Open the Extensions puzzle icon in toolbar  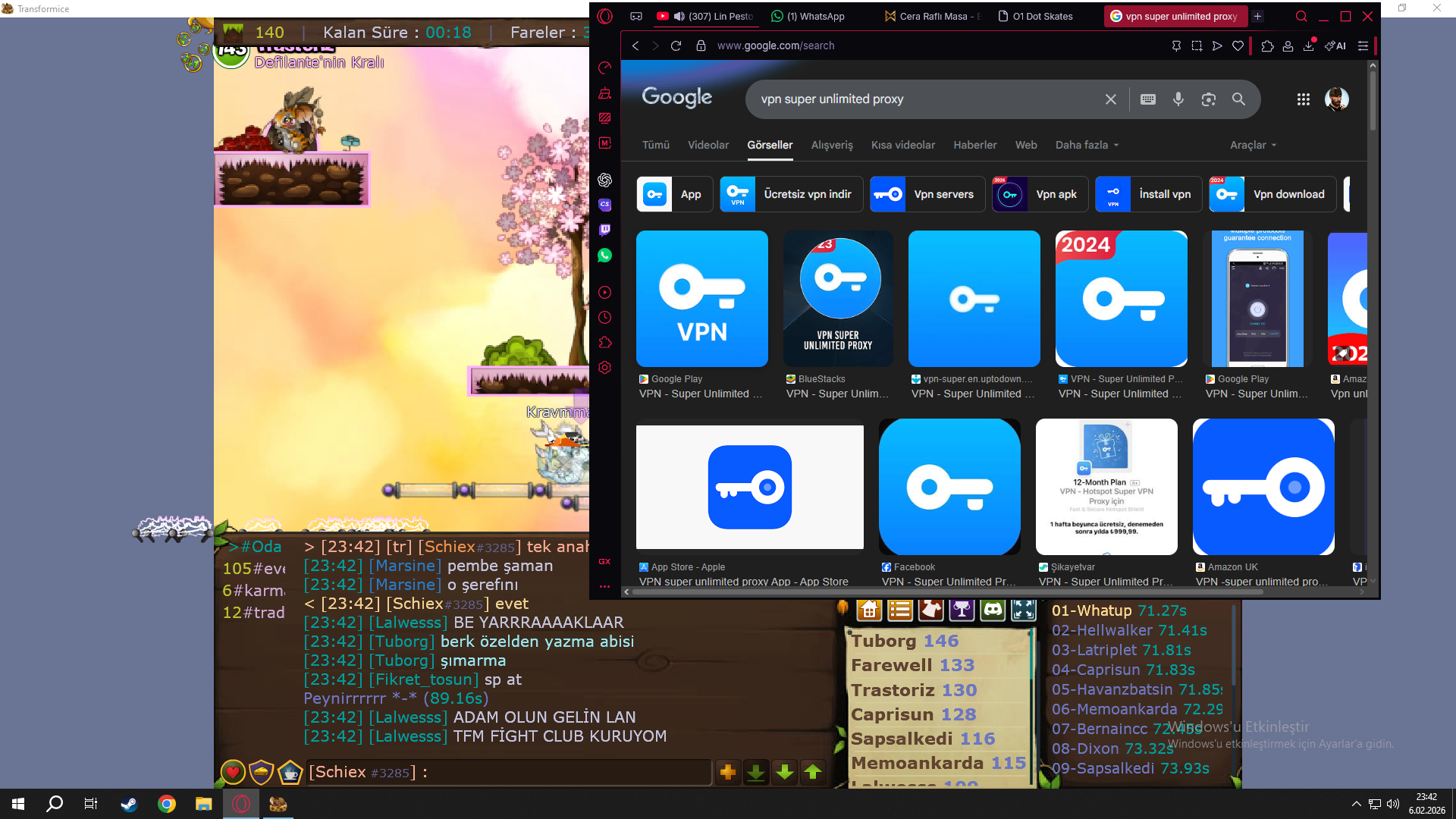(1267, 45)
